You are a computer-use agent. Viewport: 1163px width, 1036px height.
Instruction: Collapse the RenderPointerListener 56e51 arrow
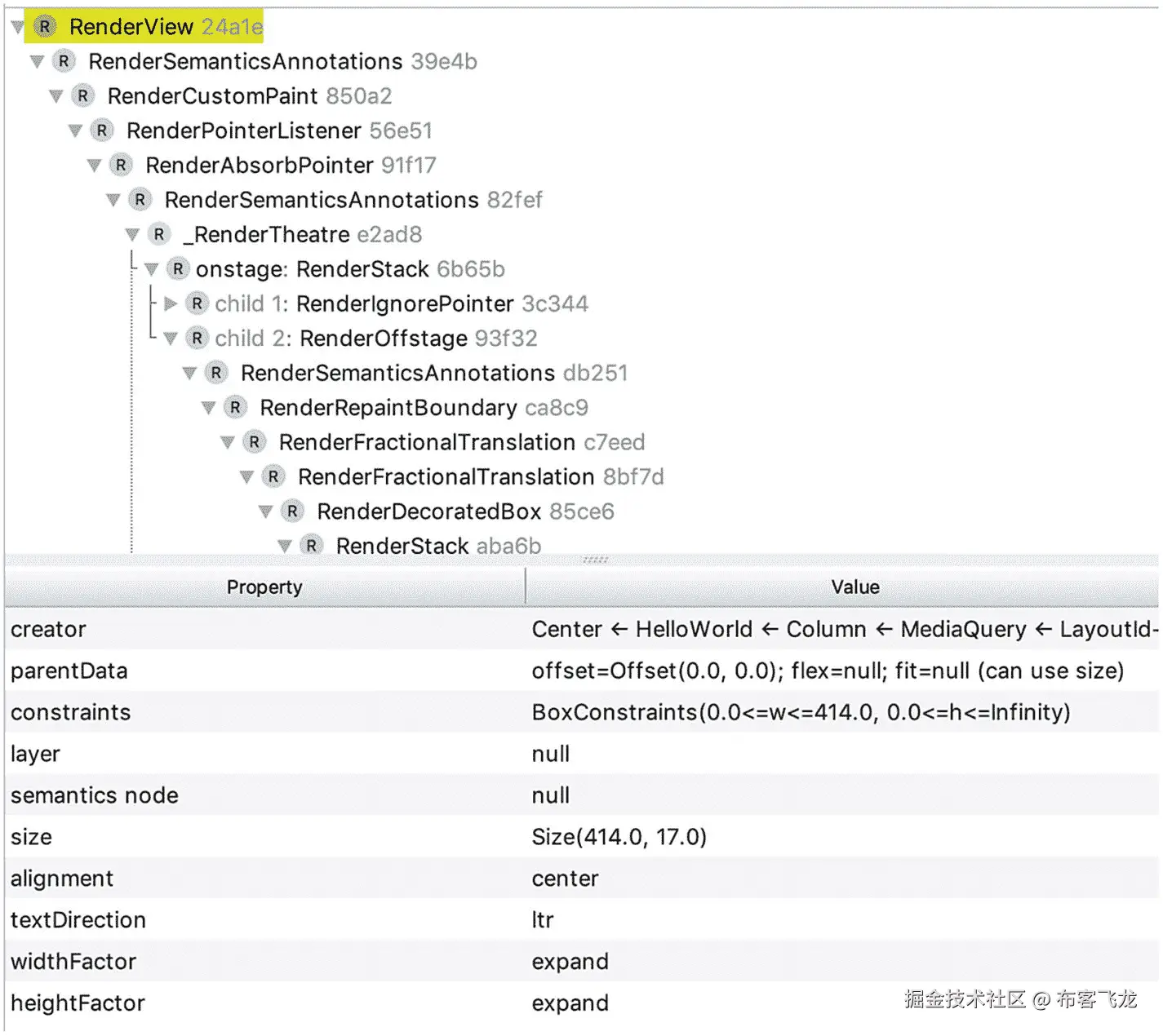pyautogui.click(x=75, y=131)
